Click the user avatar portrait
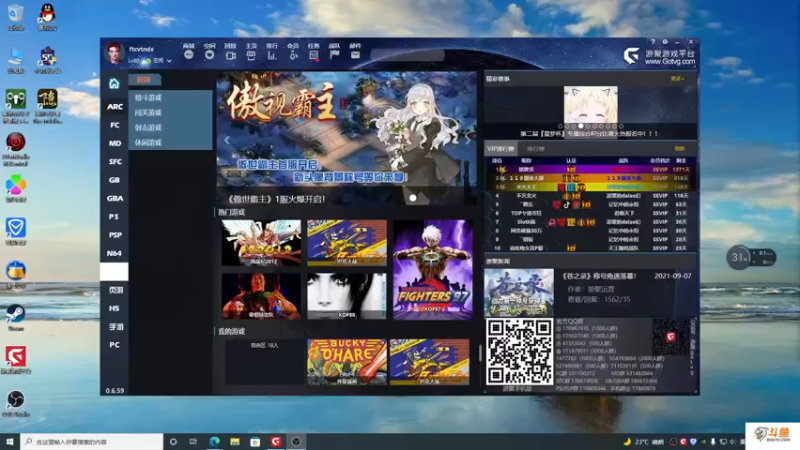 pos(114,53)
